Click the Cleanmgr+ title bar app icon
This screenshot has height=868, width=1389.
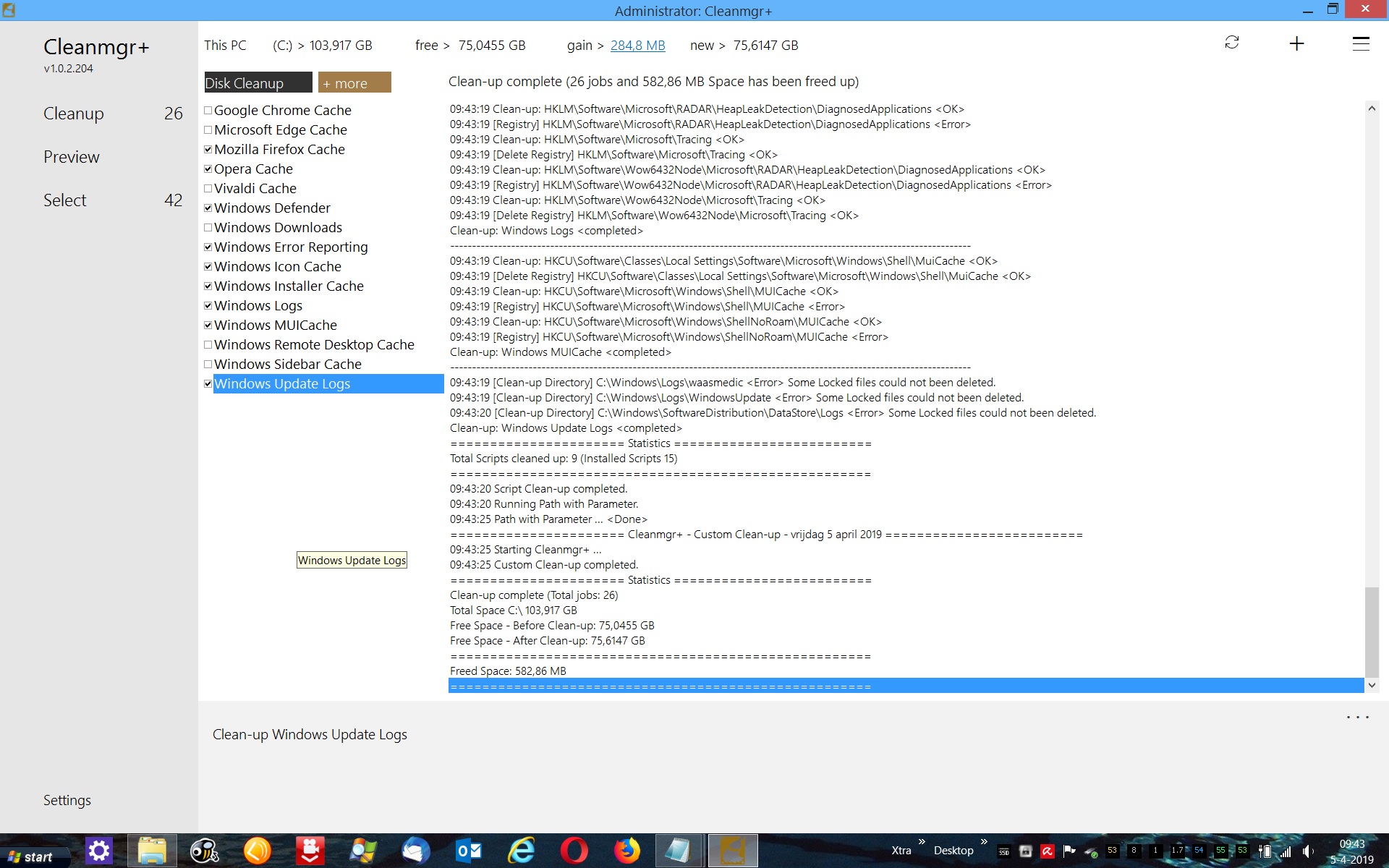[9, 10]
